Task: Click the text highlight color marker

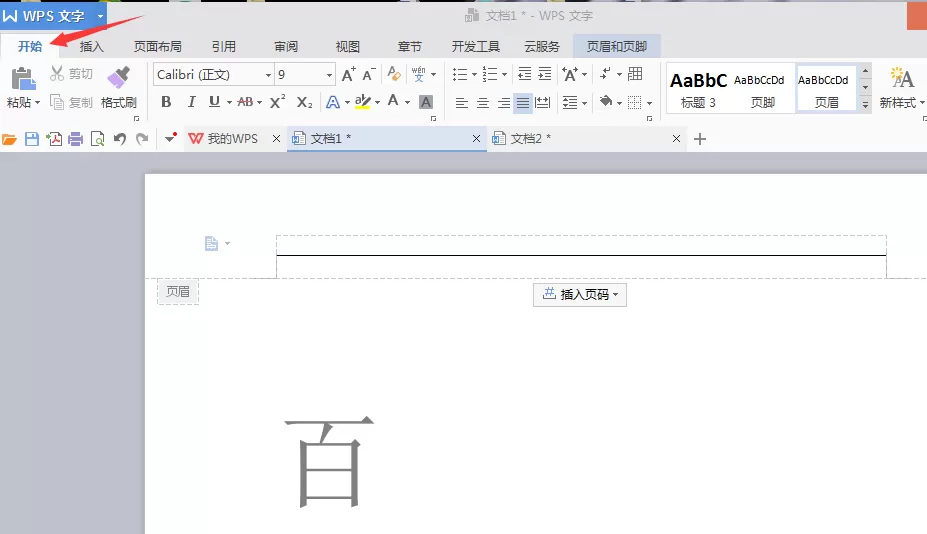Action: (x=363, y=102)
